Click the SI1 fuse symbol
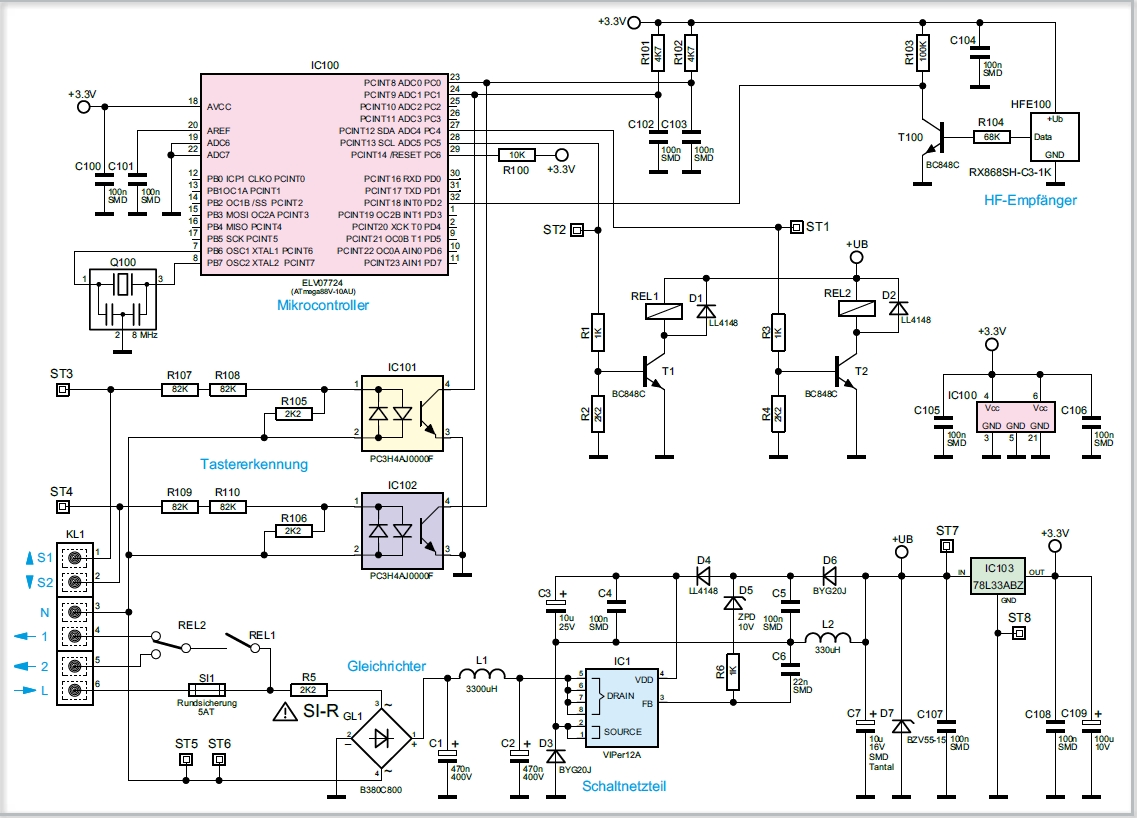Screen dimensions: 1137x818 207,690
